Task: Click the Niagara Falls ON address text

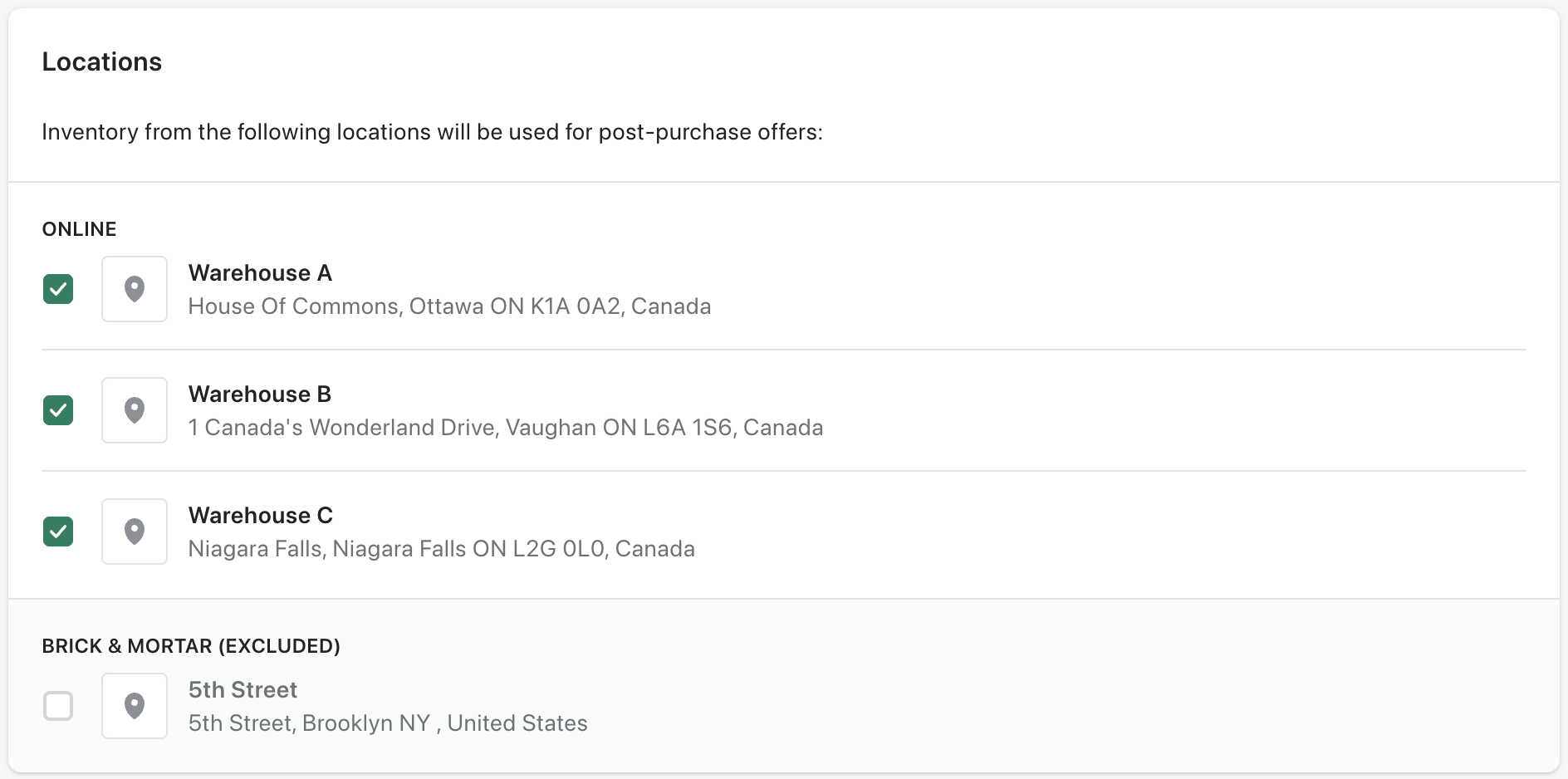Action: coord(442,549)
